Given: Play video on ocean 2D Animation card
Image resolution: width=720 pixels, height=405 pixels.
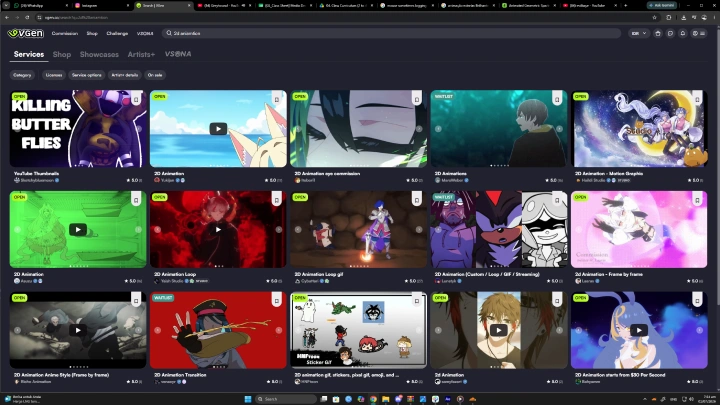Looking at the screenshot, I should point(218,129).
